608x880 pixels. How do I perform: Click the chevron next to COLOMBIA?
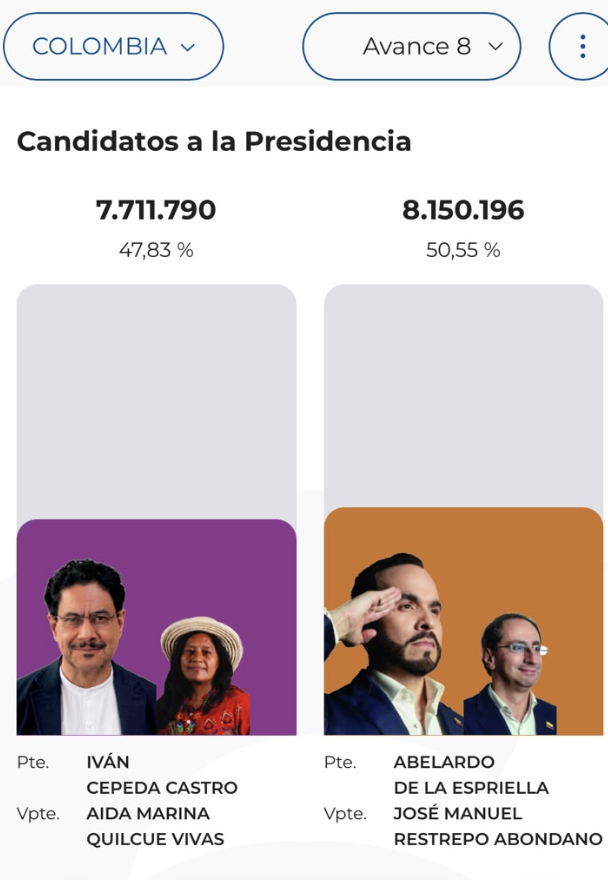[x=188, y=48]
